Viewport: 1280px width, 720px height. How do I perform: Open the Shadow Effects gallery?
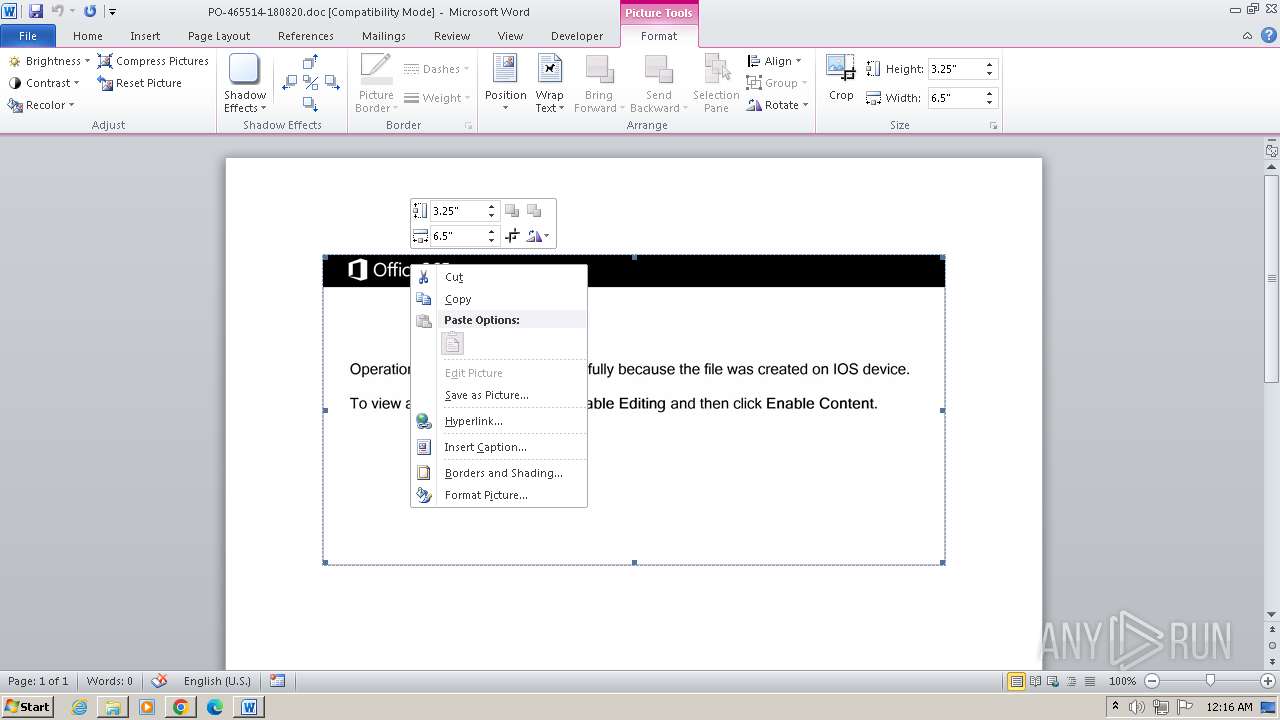pos(245,84)
